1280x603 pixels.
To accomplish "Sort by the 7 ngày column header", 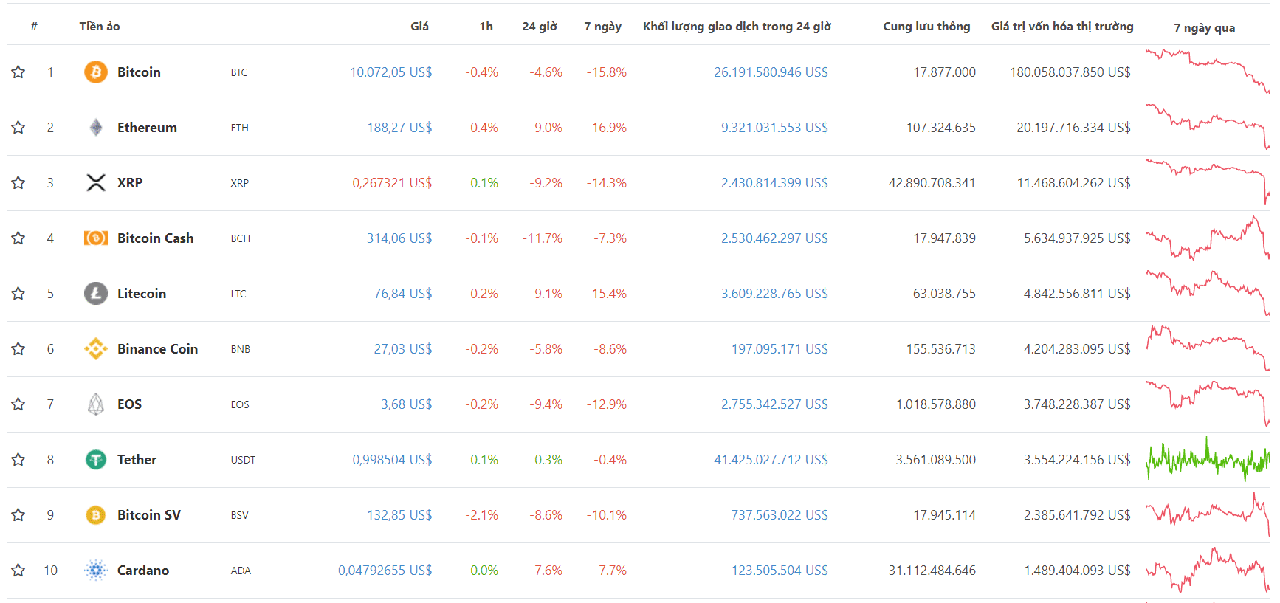I will (x=603, y=26).
